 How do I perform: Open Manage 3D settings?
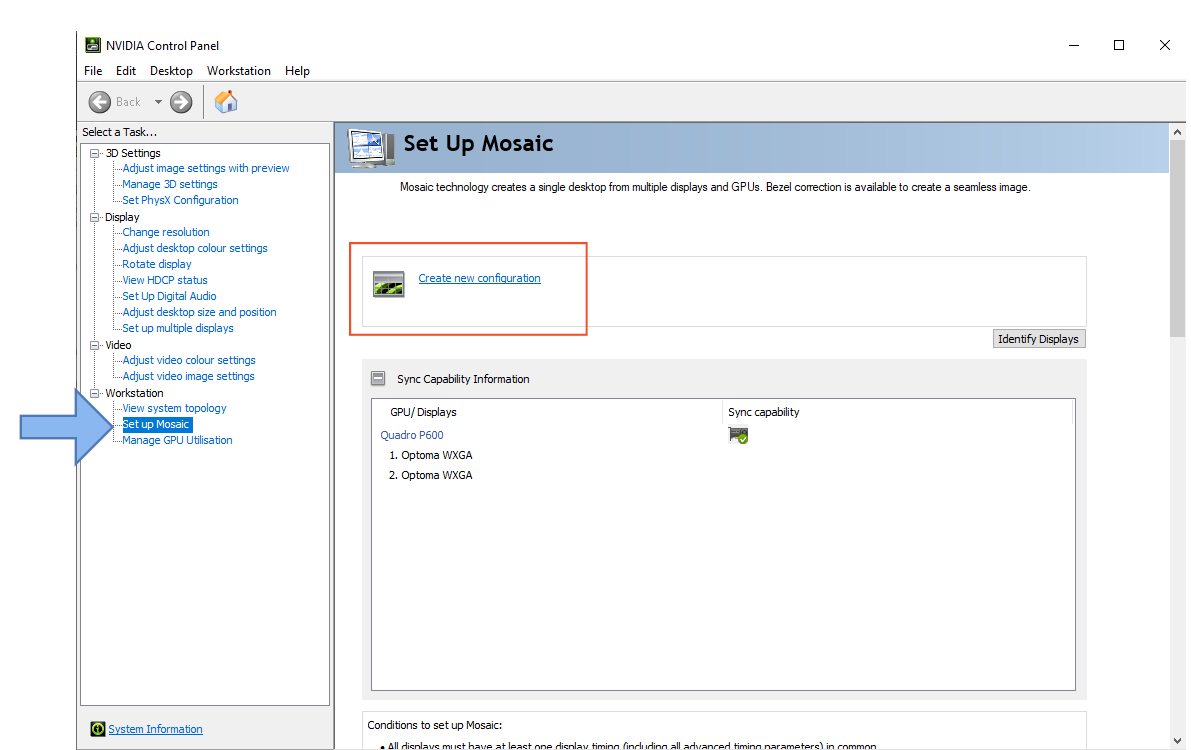pyautogui.click(x=169, y=184)
